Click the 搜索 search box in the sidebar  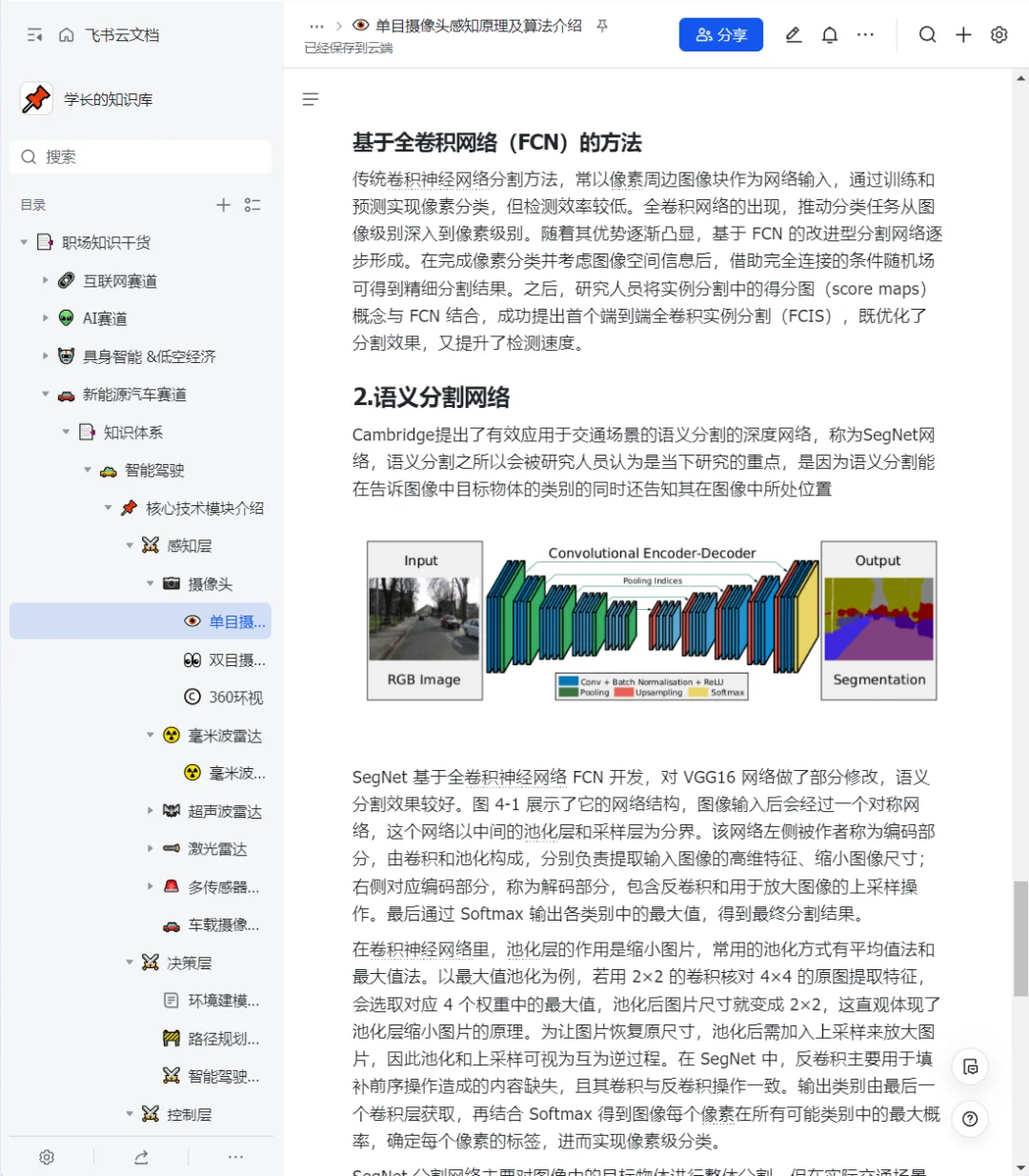(140, 156)
